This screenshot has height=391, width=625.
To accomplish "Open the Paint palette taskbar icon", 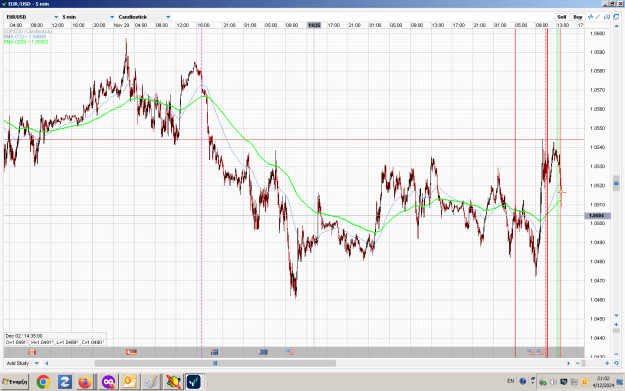I will click(151, 382).
